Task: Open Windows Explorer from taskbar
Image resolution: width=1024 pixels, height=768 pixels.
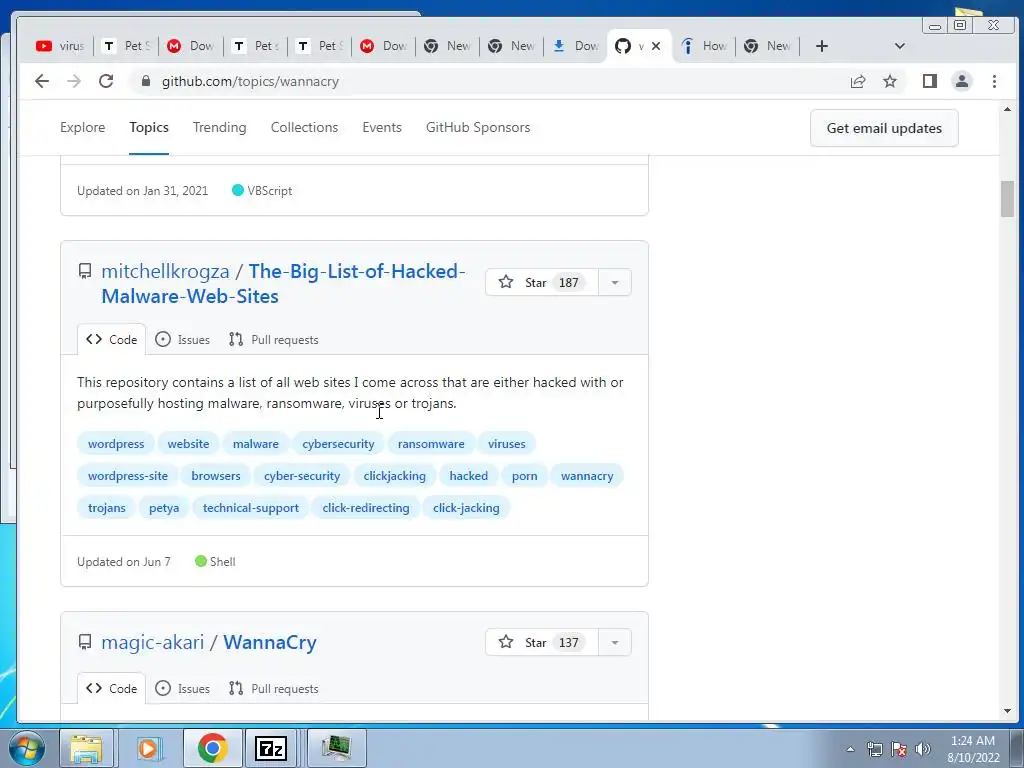Action: 86,748
